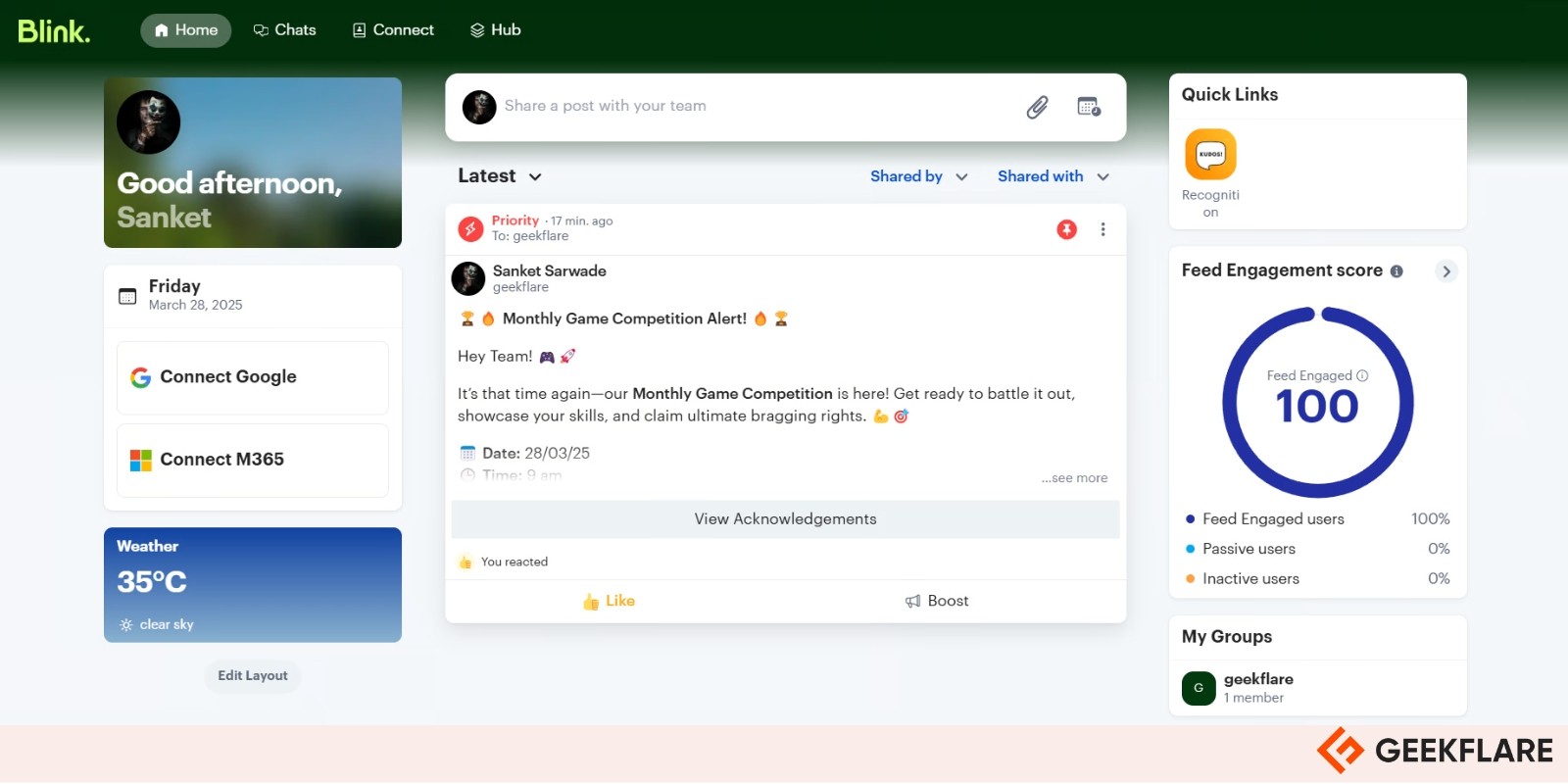Open the Kudos Recognition quick link
This screenshot has width=1568, height=784.
click(1210, 174)
